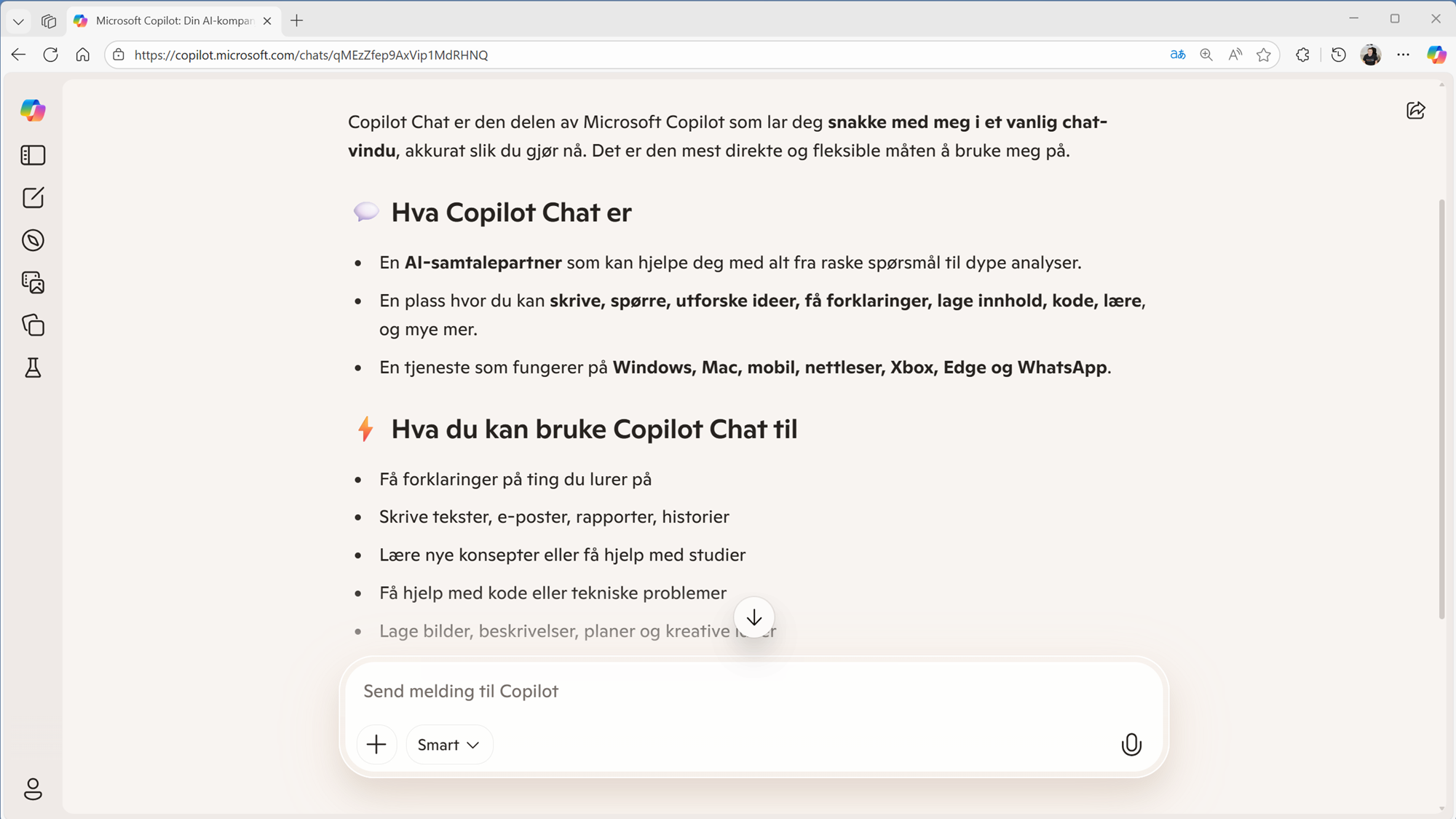Image resolution: width=1456 pixels, height=819 pixels.
Task: Click the Send melding til Copilot field
Action: [728, 691]
